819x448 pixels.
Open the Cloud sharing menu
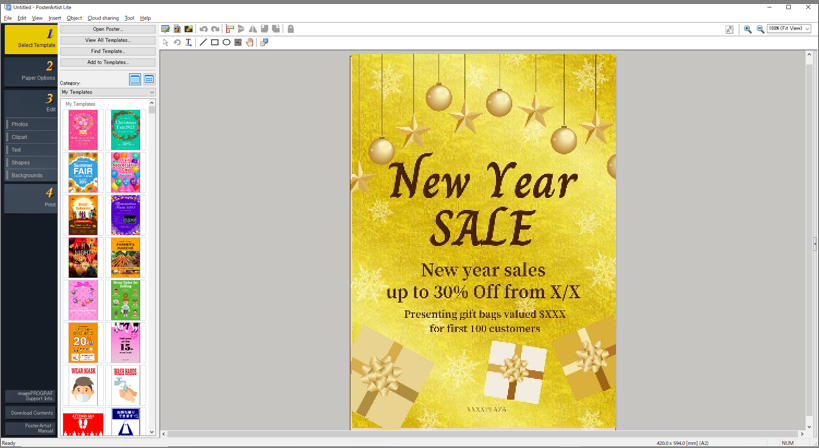pyautogui.click(x=102, y=18)
